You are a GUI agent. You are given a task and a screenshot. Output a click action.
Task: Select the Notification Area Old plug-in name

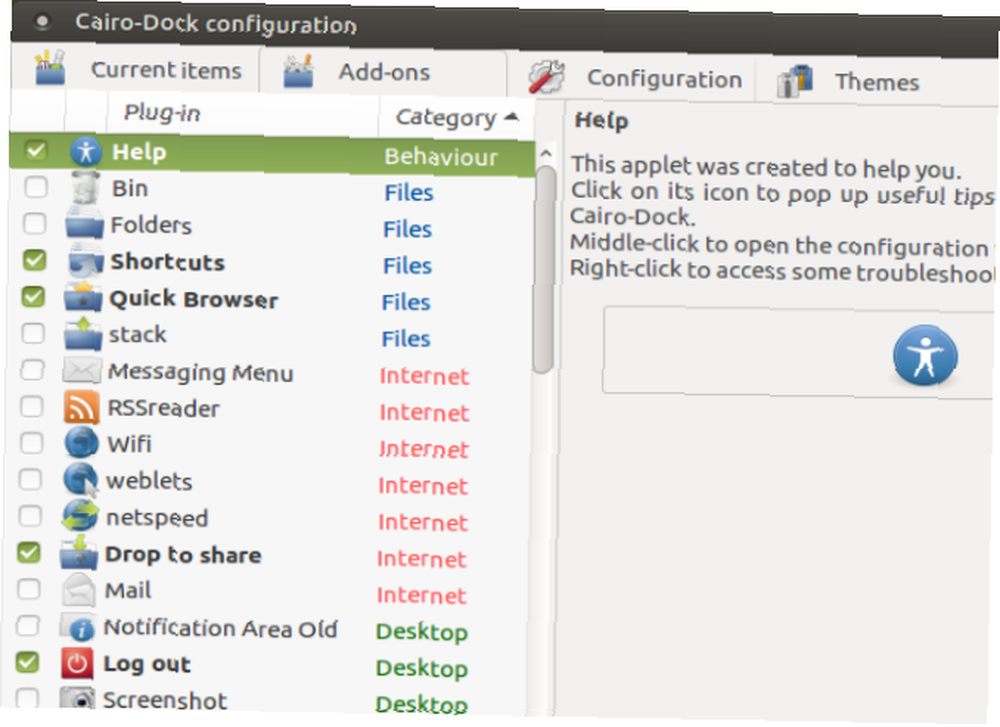click(x=221, y=629)
